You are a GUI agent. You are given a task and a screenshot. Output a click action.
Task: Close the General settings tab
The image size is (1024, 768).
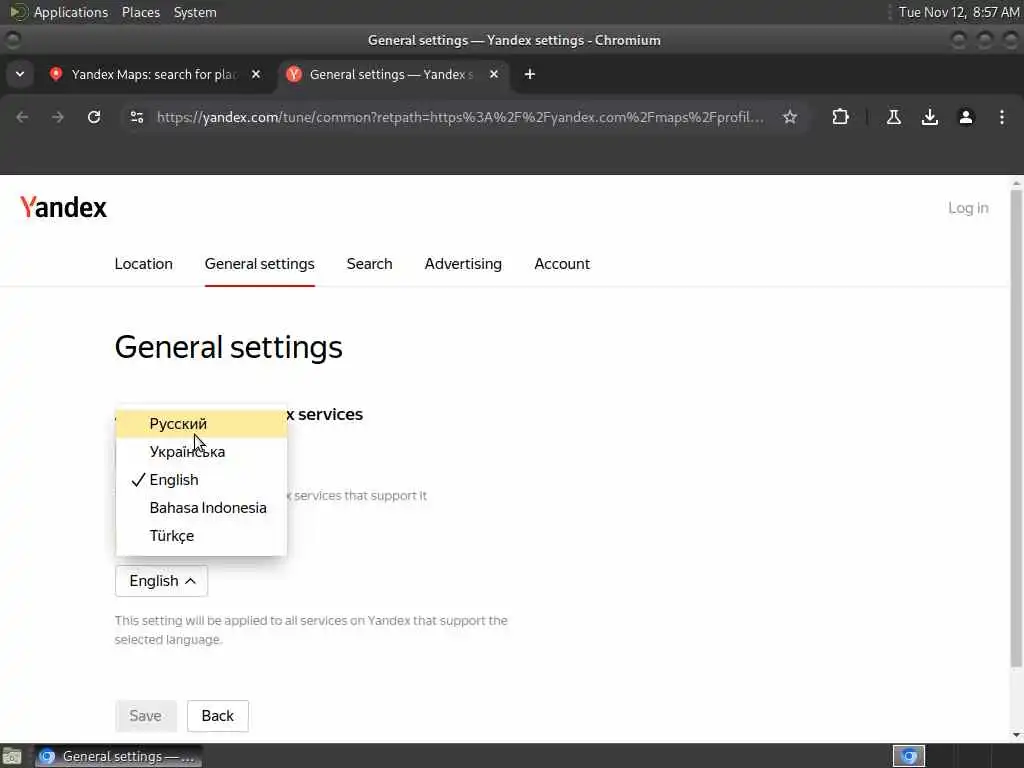pyautogui.click(x=494, y=74)
